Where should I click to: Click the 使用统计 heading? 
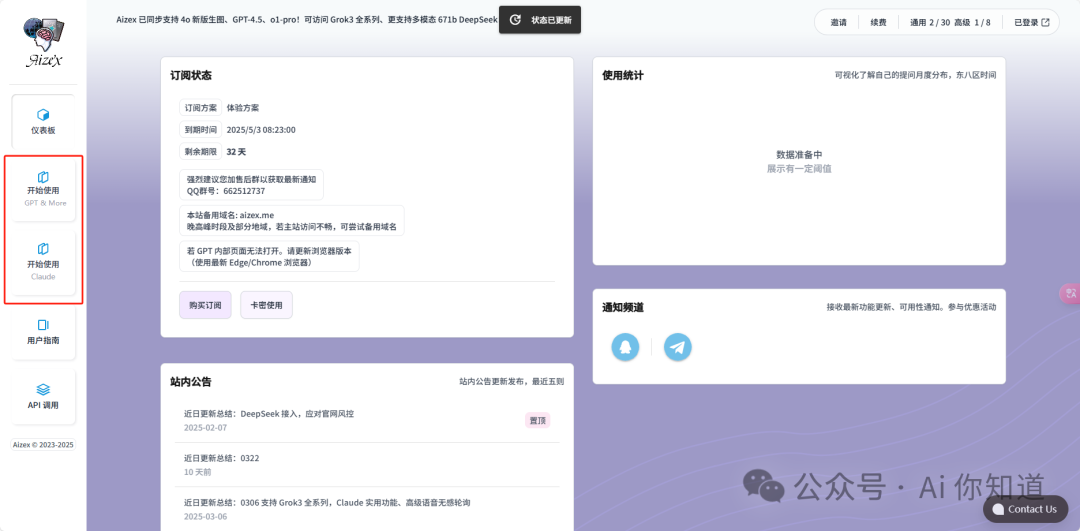pos(623,75)
